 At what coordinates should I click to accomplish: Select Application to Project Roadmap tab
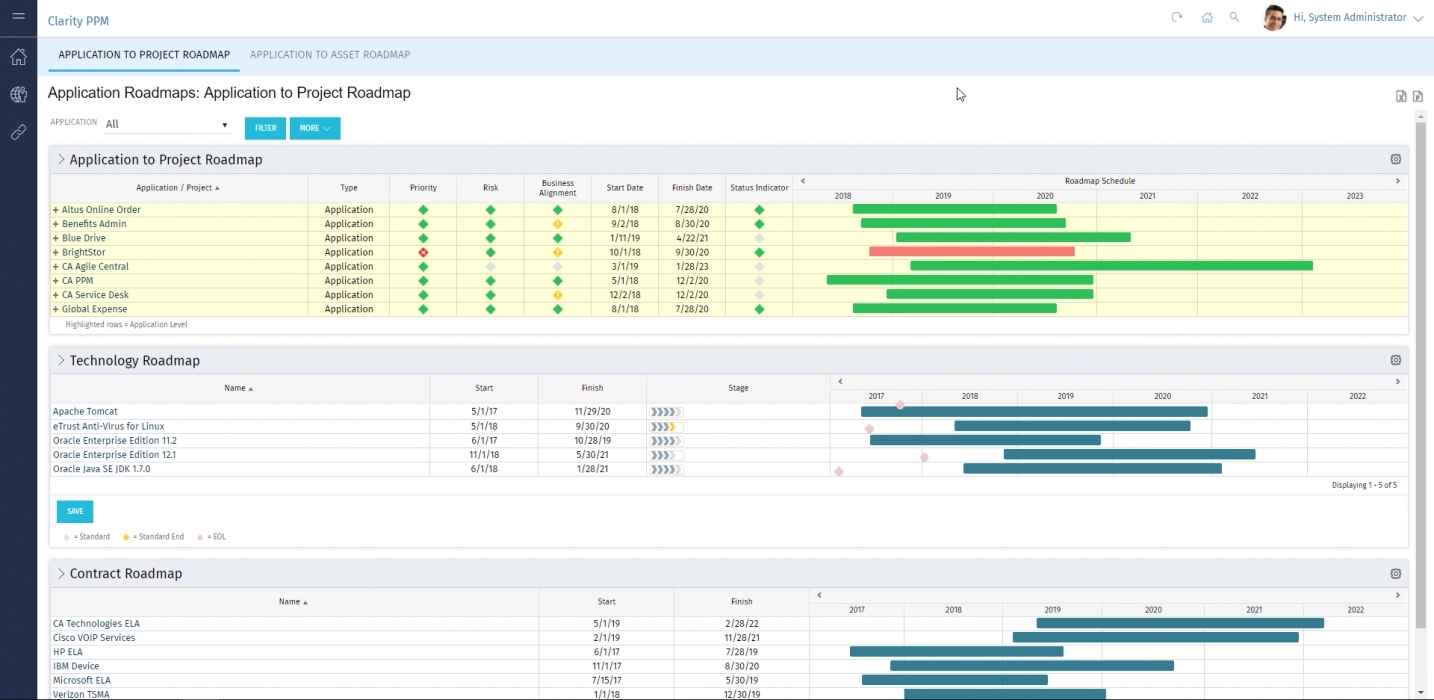[x=144, y=55]
